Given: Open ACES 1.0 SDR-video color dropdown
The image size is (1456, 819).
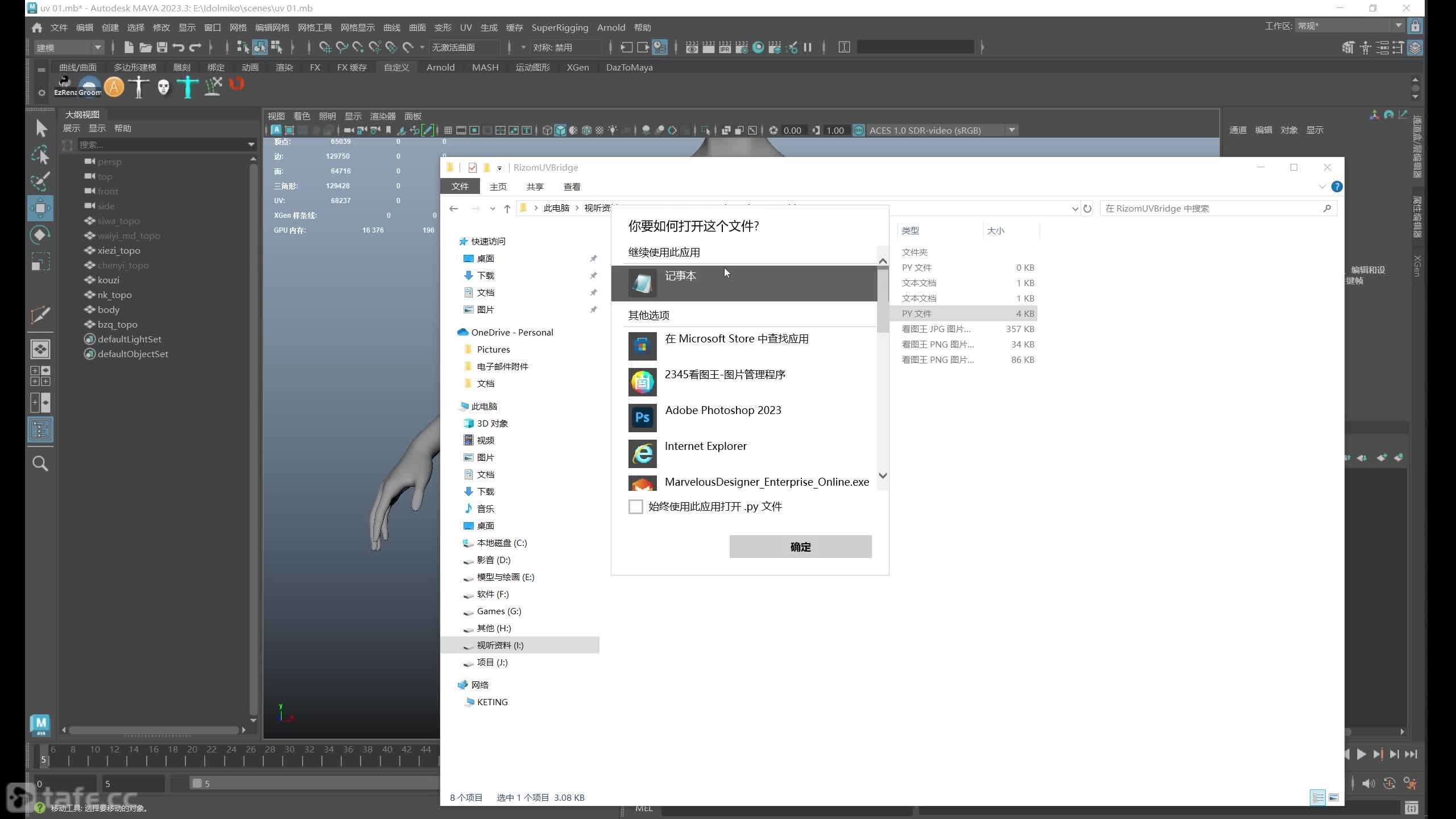Looking at the screenshot, I should click(942, 130).
